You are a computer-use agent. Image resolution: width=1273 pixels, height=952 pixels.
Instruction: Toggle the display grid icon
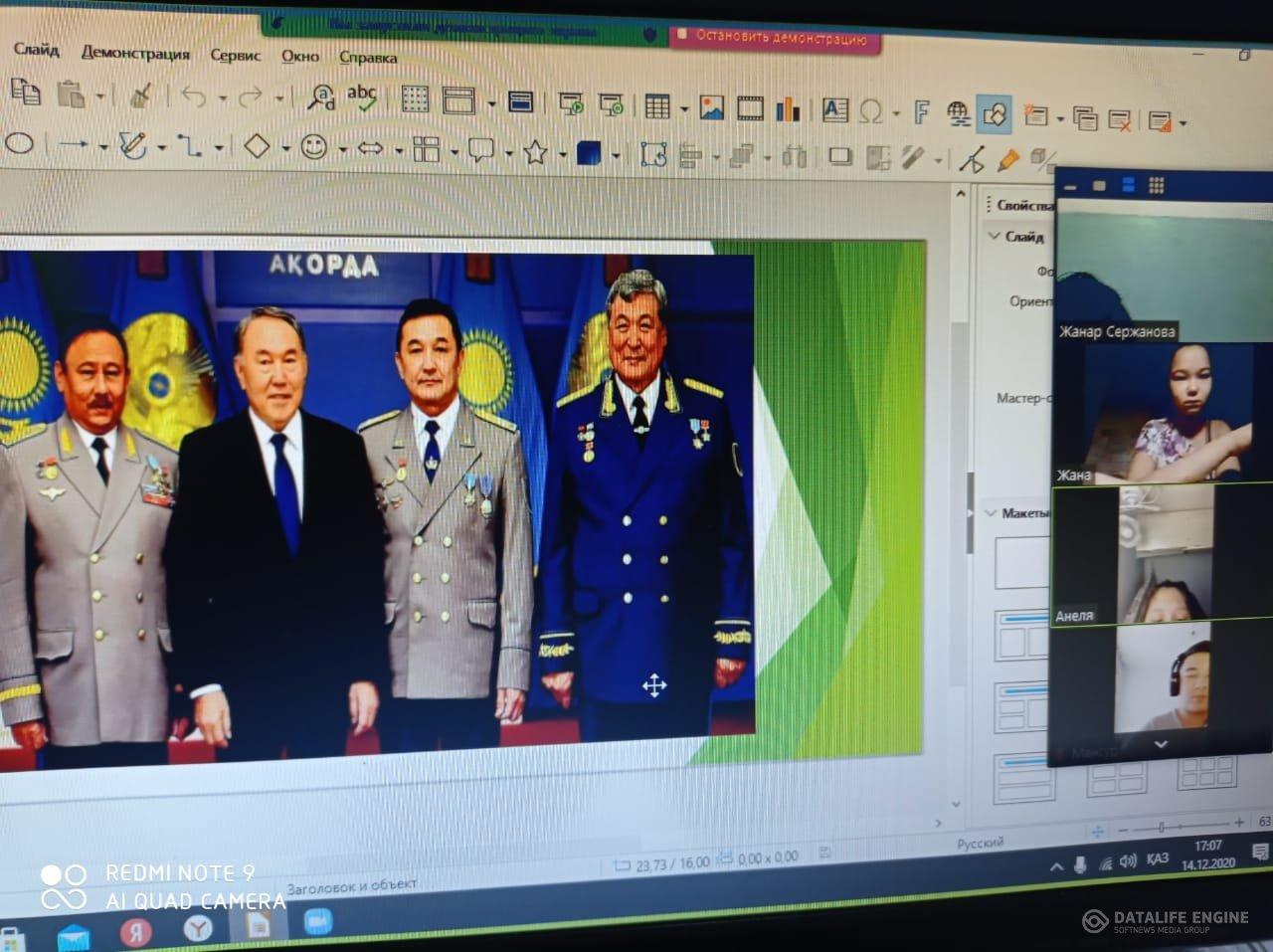pos(415,98)
